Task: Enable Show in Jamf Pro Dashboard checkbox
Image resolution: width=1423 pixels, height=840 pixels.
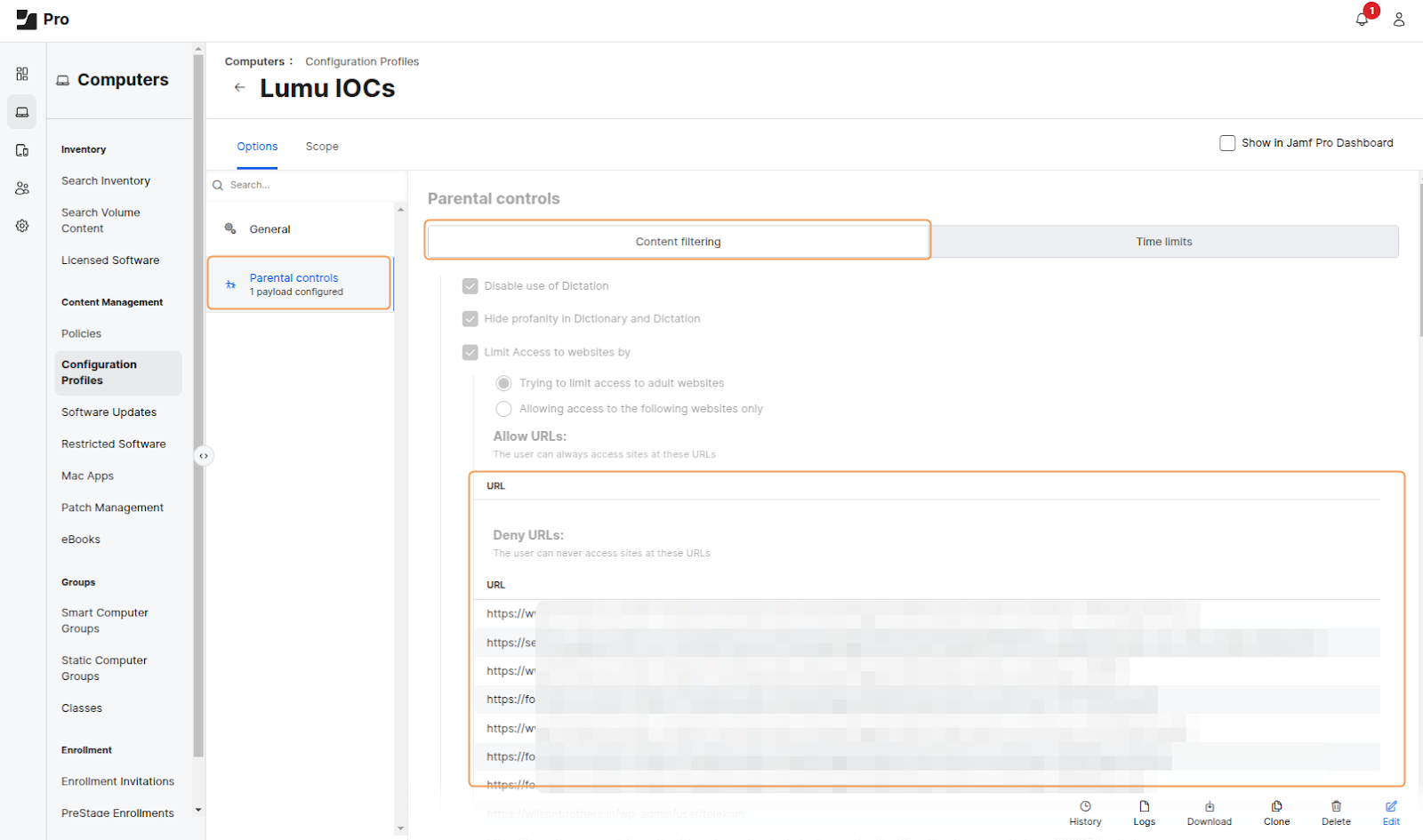Action: (x=1227, y=143)
